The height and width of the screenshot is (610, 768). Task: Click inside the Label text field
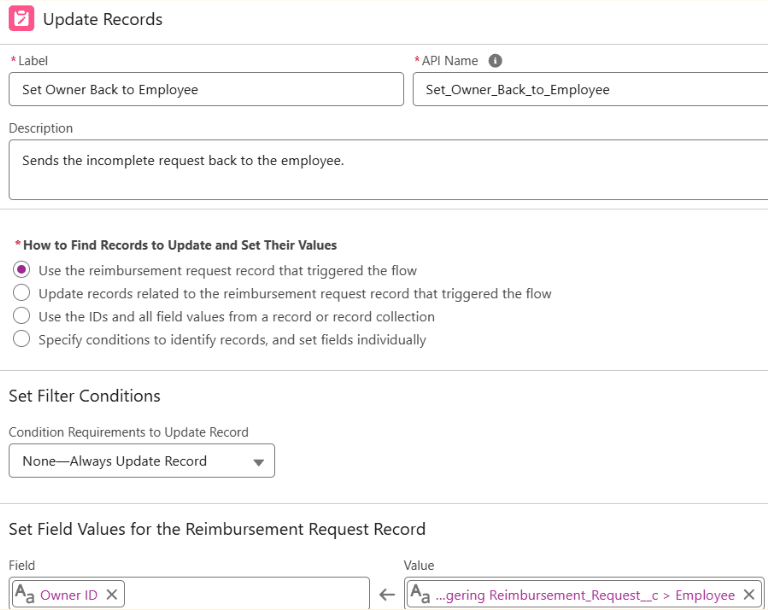click(x=205, y=90)
